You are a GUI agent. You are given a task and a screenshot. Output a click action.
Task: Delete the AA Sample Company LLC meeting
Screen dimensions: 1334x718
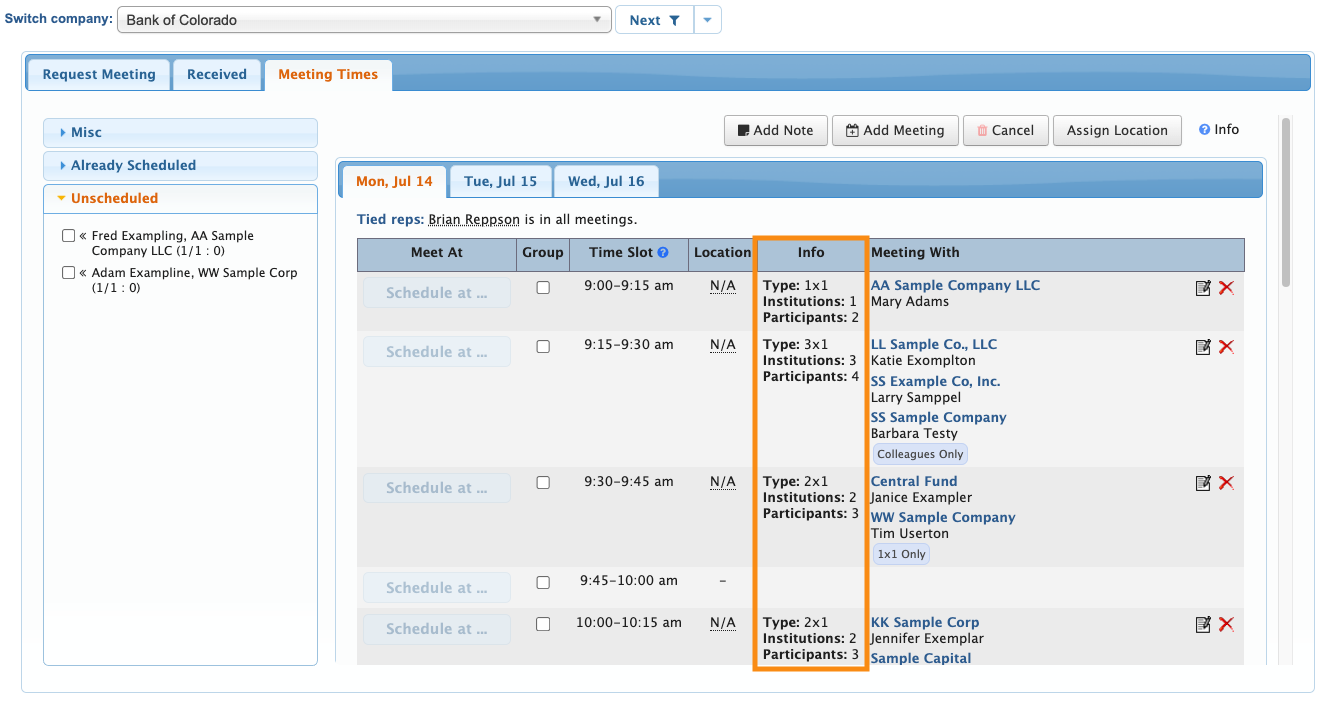1227,288
